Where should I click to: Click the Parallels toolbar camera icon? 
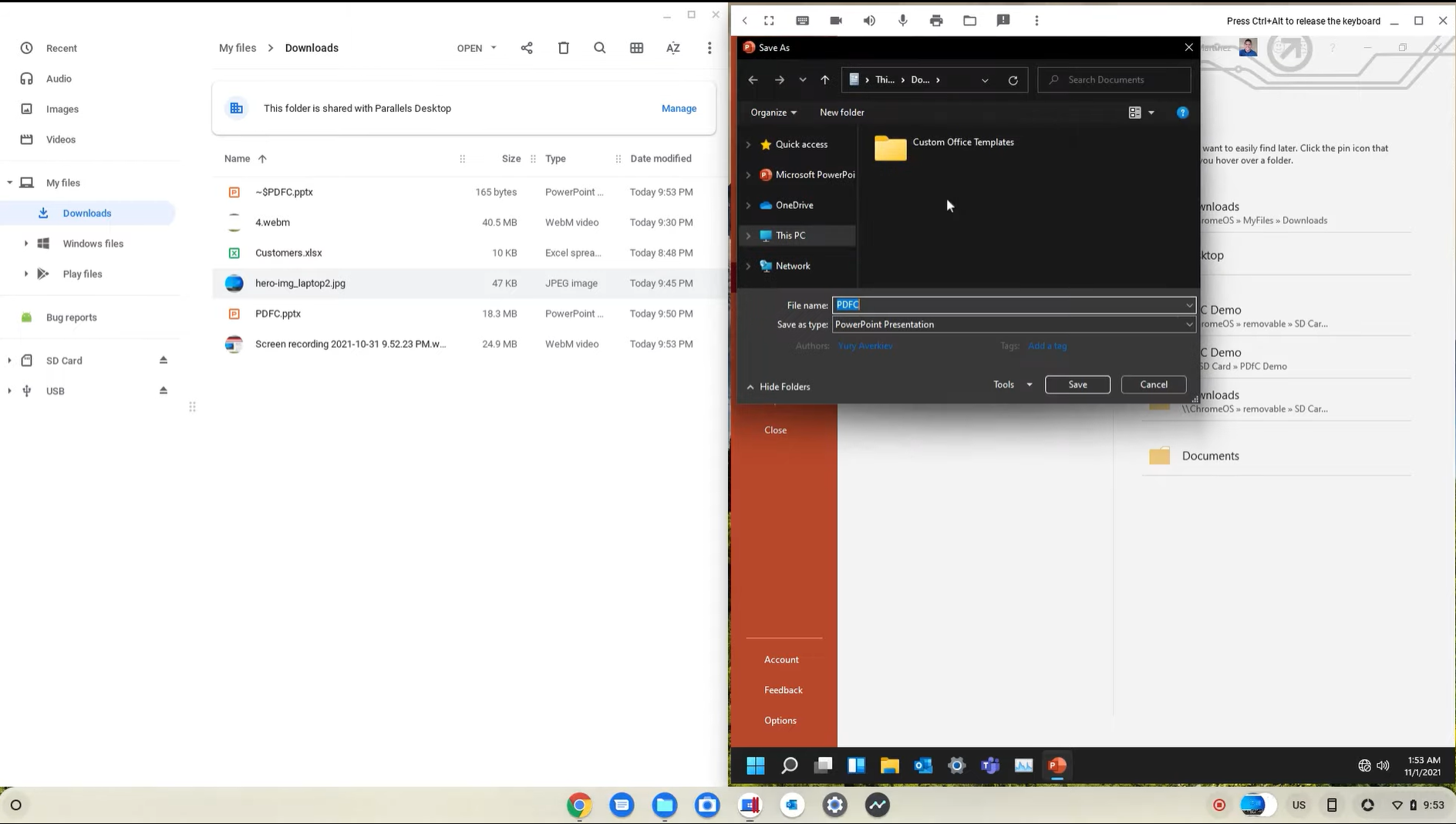point(836,21)
